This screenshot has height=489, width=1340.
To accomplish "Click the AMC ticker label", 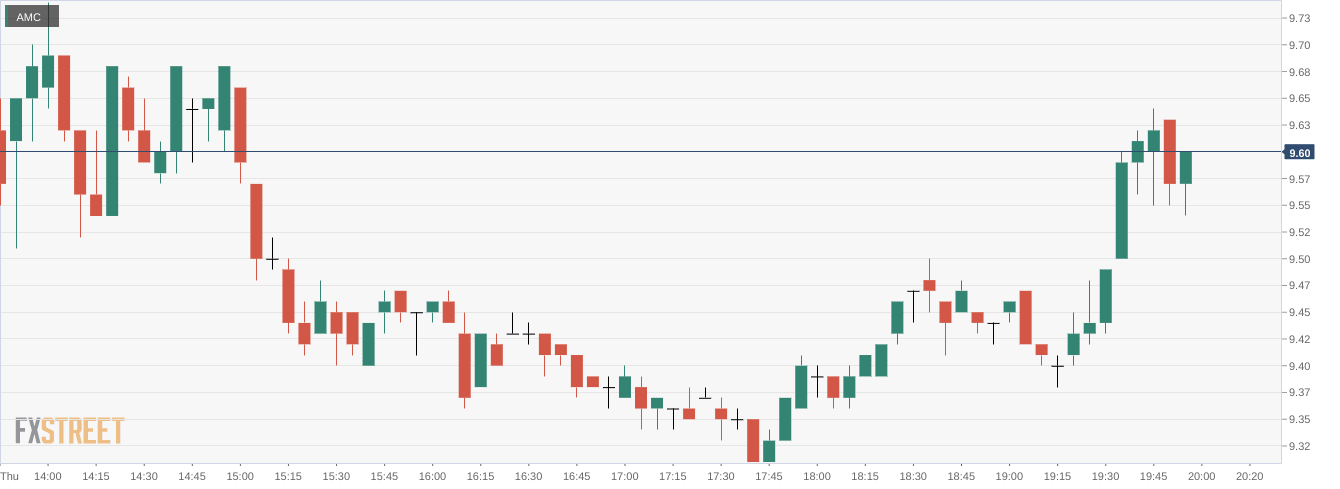I will (x=29, y=17).
